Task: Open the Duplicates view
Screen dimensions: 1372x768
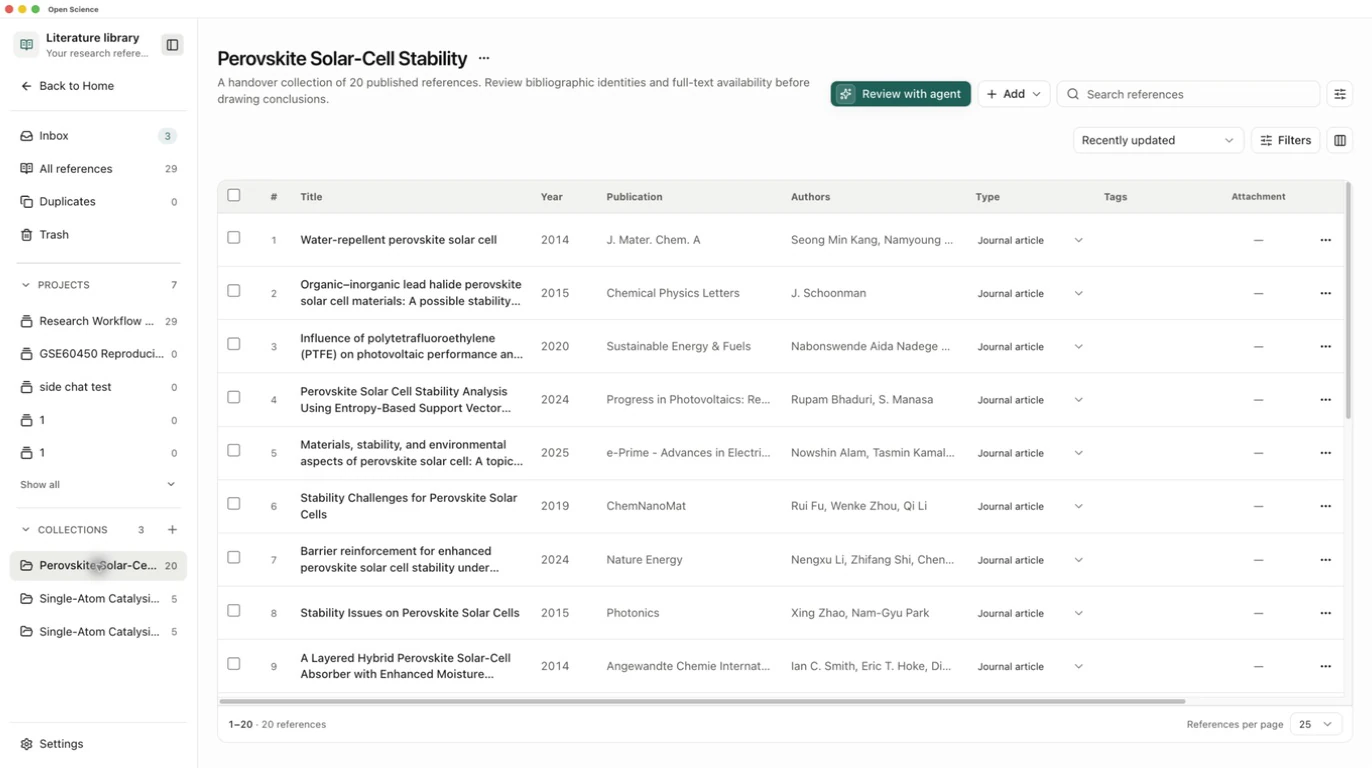Action: pyautogui.click(x=98, y=202)
